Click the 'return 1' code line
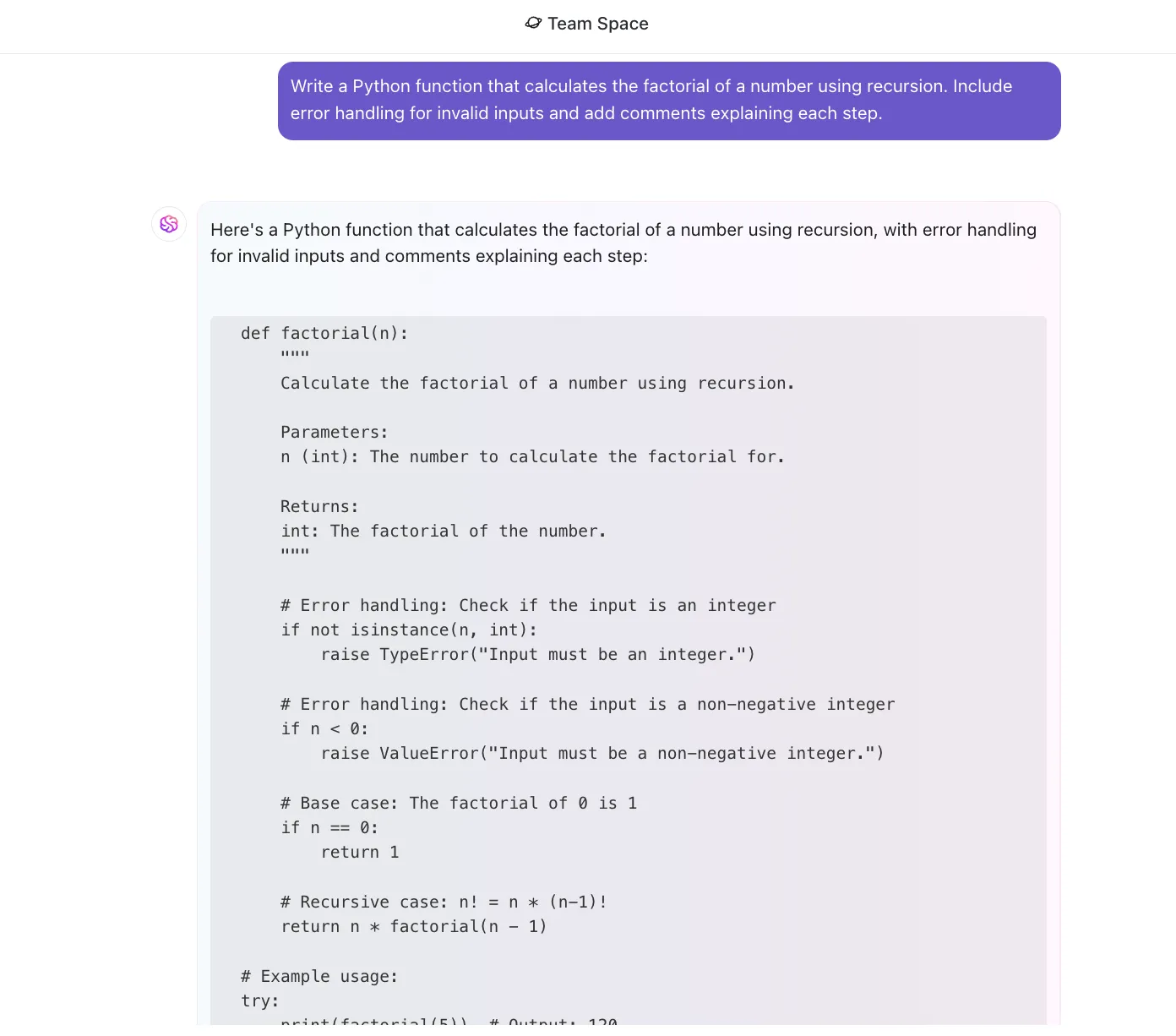The image size is (1176, 1036). pos(360,852)
